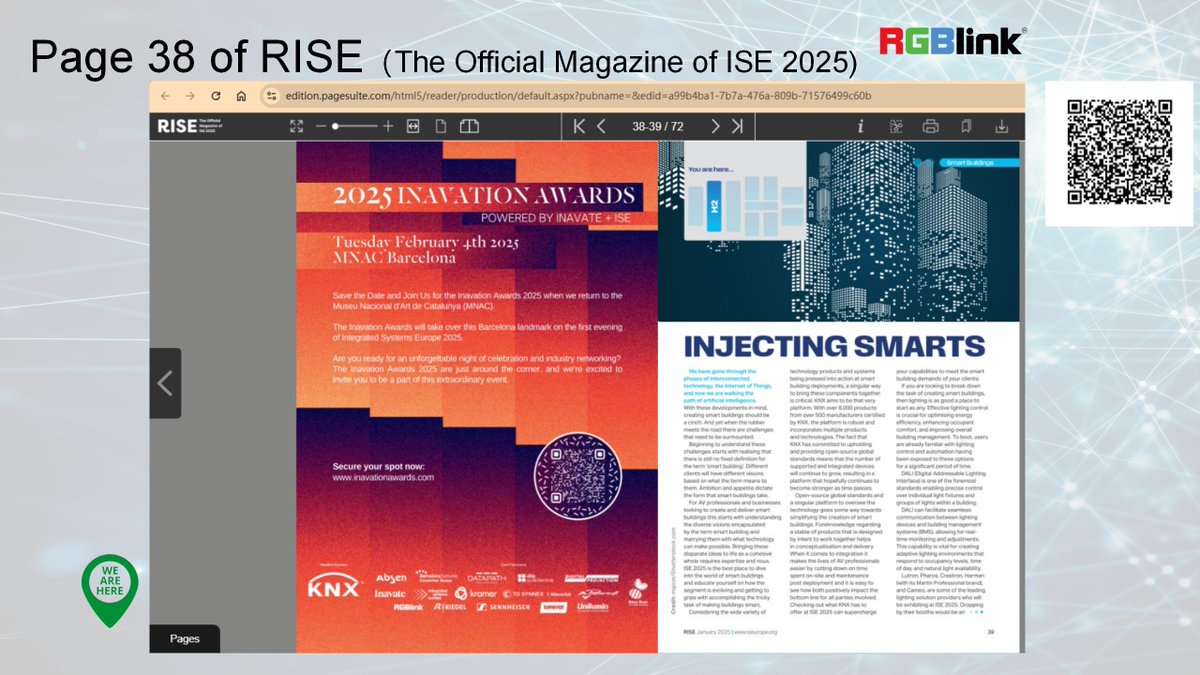Open the clipping tool icon
Screen dimensions: 1200x675
coord(895,126)
